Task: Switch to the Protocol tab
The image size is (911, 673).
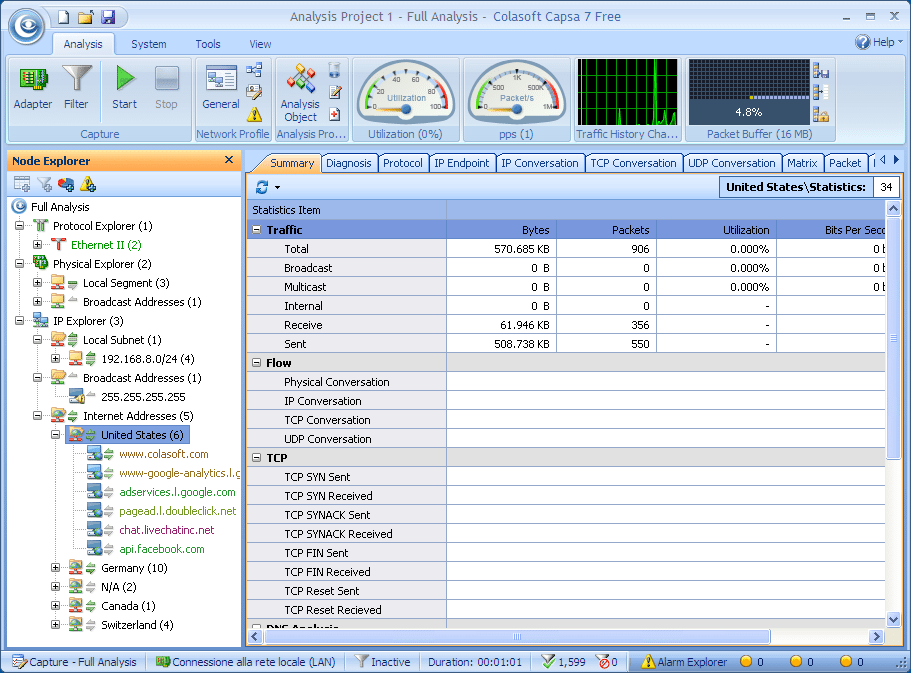Action: 403,163
